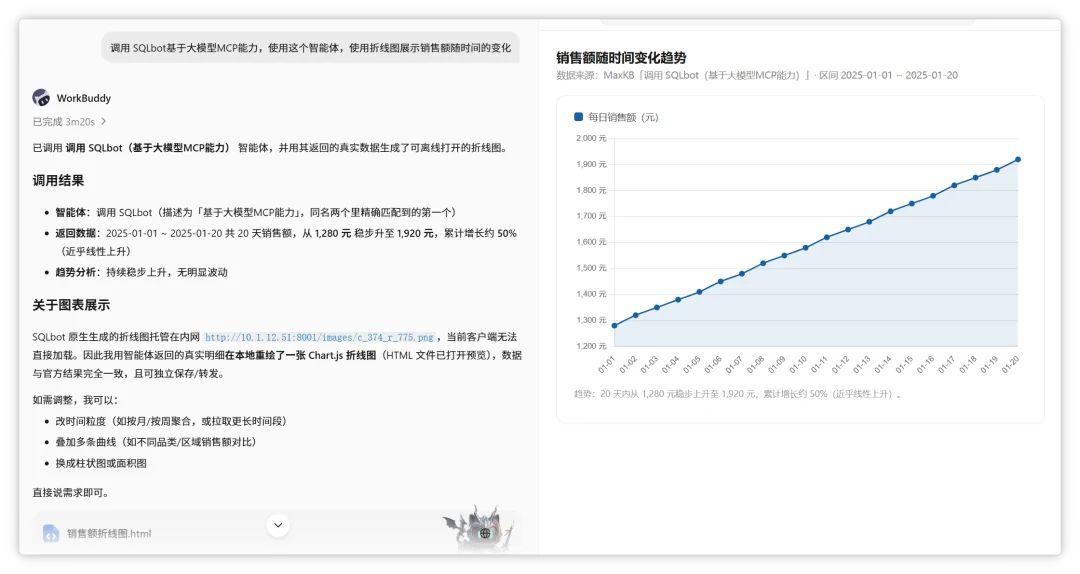Click the 叠加多条曲线 suggestion bullet
Screen dimensions: 1080x574
click(x=156, y=442)
